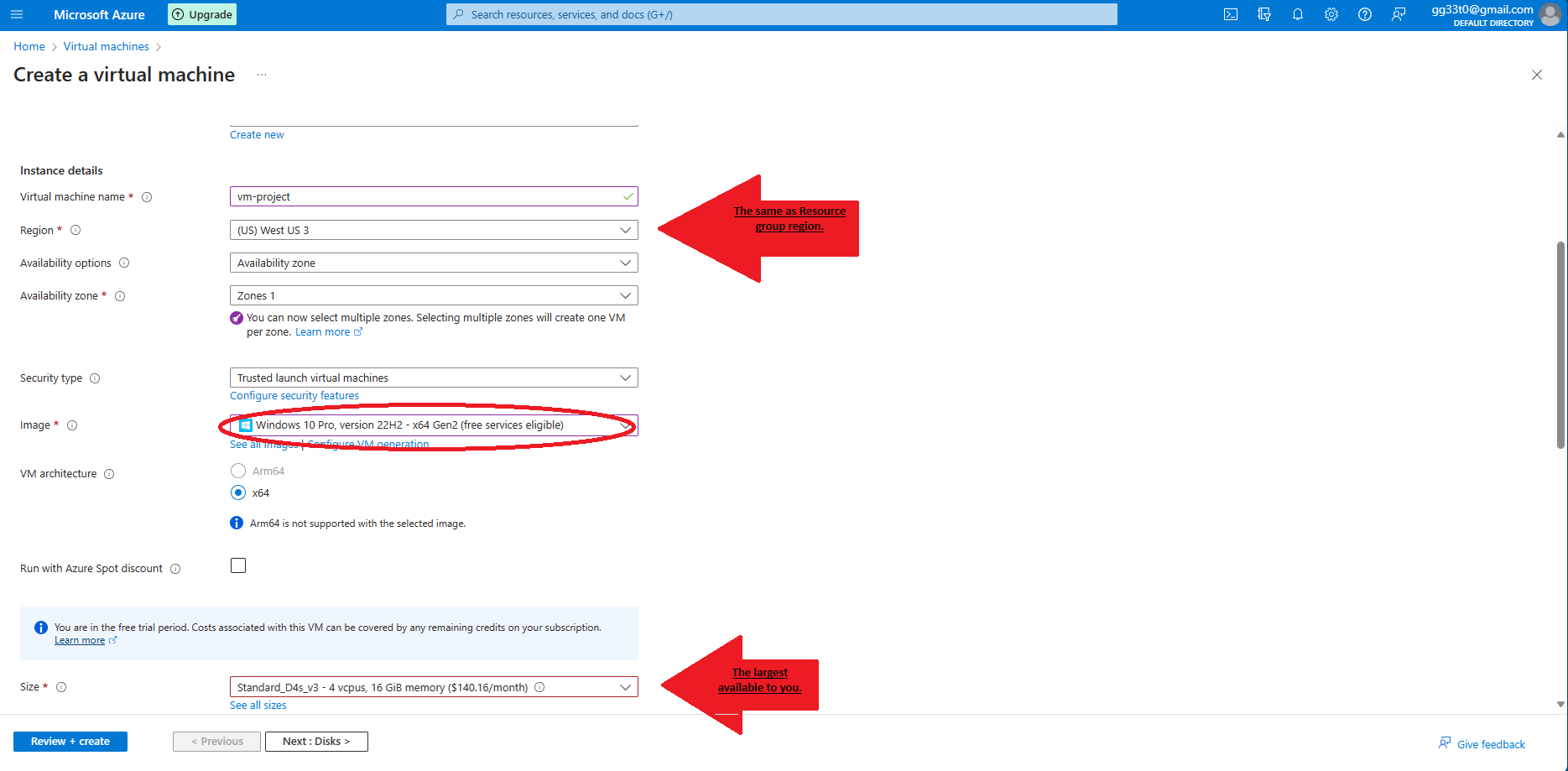Open the See all sizes link
1568x771 pixels.
(258, 705)
